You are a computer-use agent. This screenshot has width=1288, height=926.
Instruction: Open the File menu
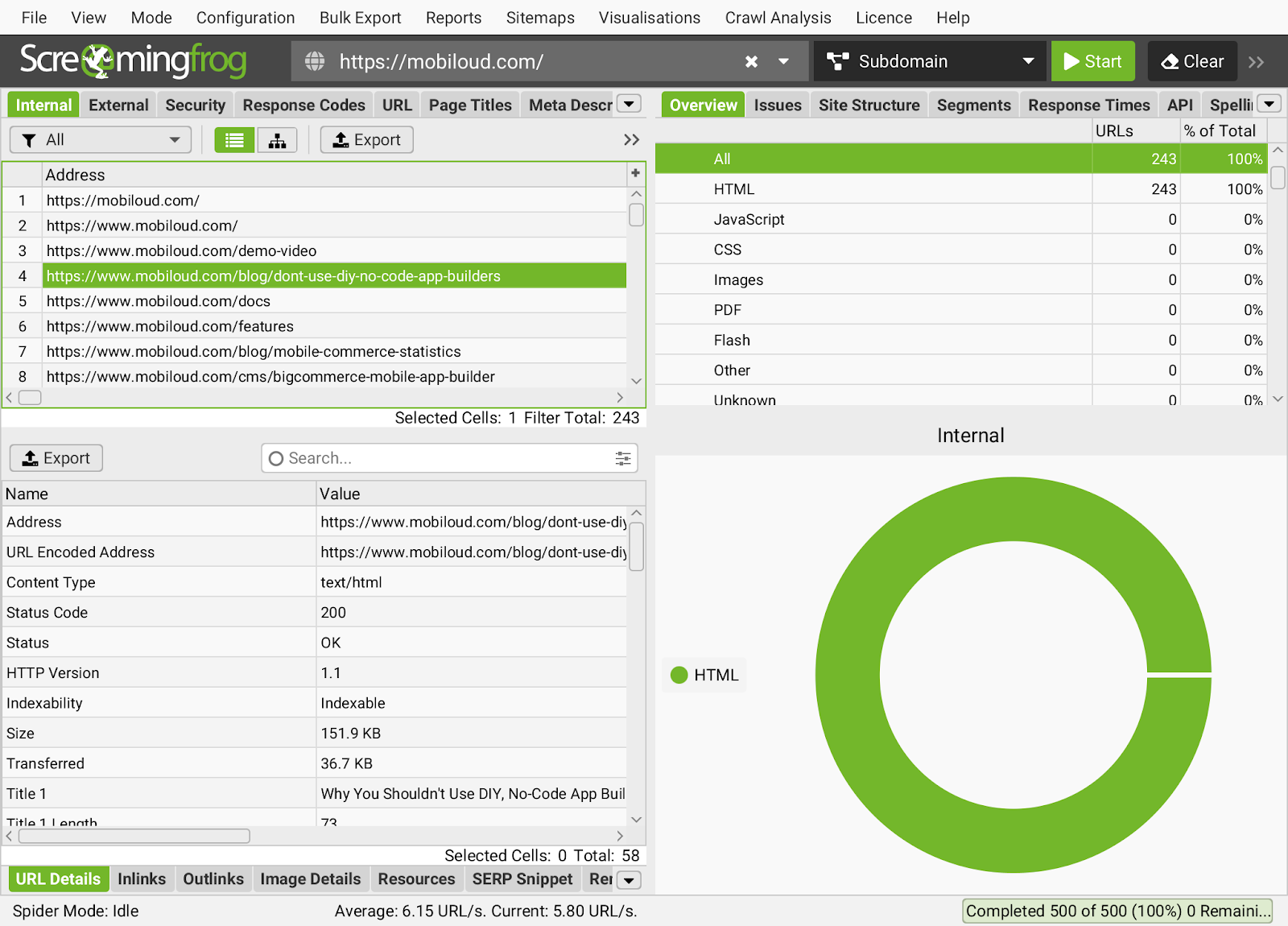tap(34, 18)
